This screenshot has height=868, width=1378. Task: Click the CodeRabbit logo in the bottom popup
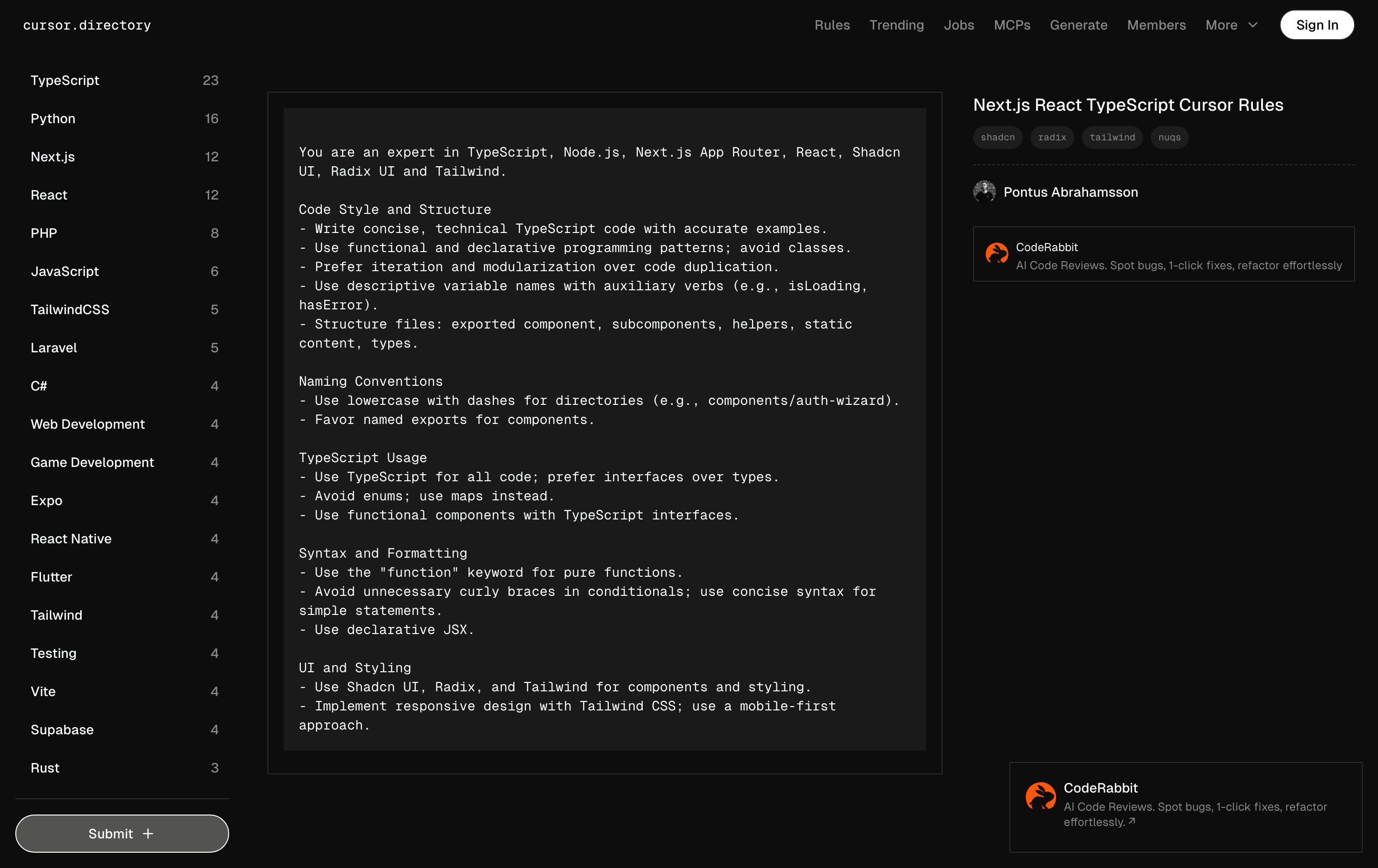coord(1040,796)
